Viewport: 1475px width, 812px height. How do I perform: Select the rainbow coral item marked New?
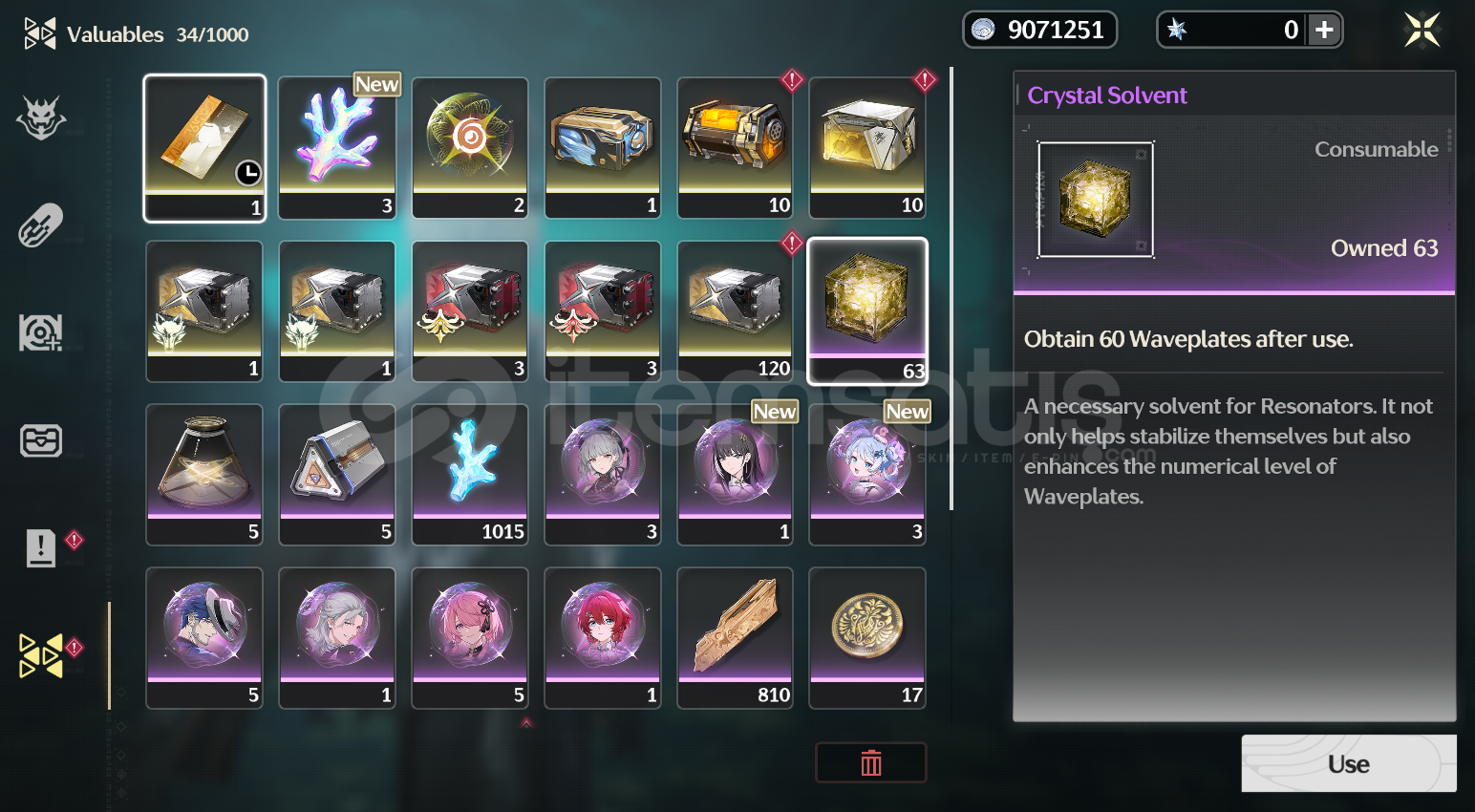coord(337,148)
